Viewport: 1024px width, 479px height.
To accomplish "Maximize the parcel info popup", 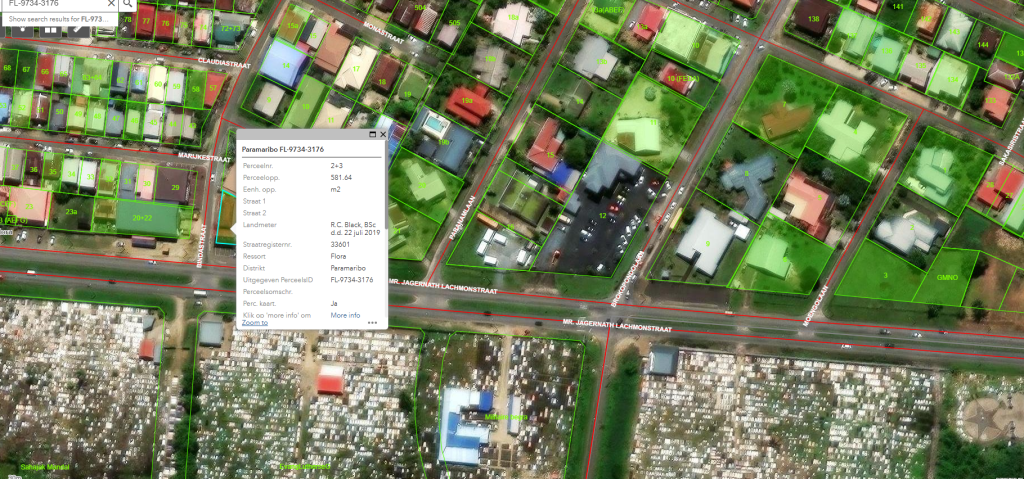I will coord(372,134).
